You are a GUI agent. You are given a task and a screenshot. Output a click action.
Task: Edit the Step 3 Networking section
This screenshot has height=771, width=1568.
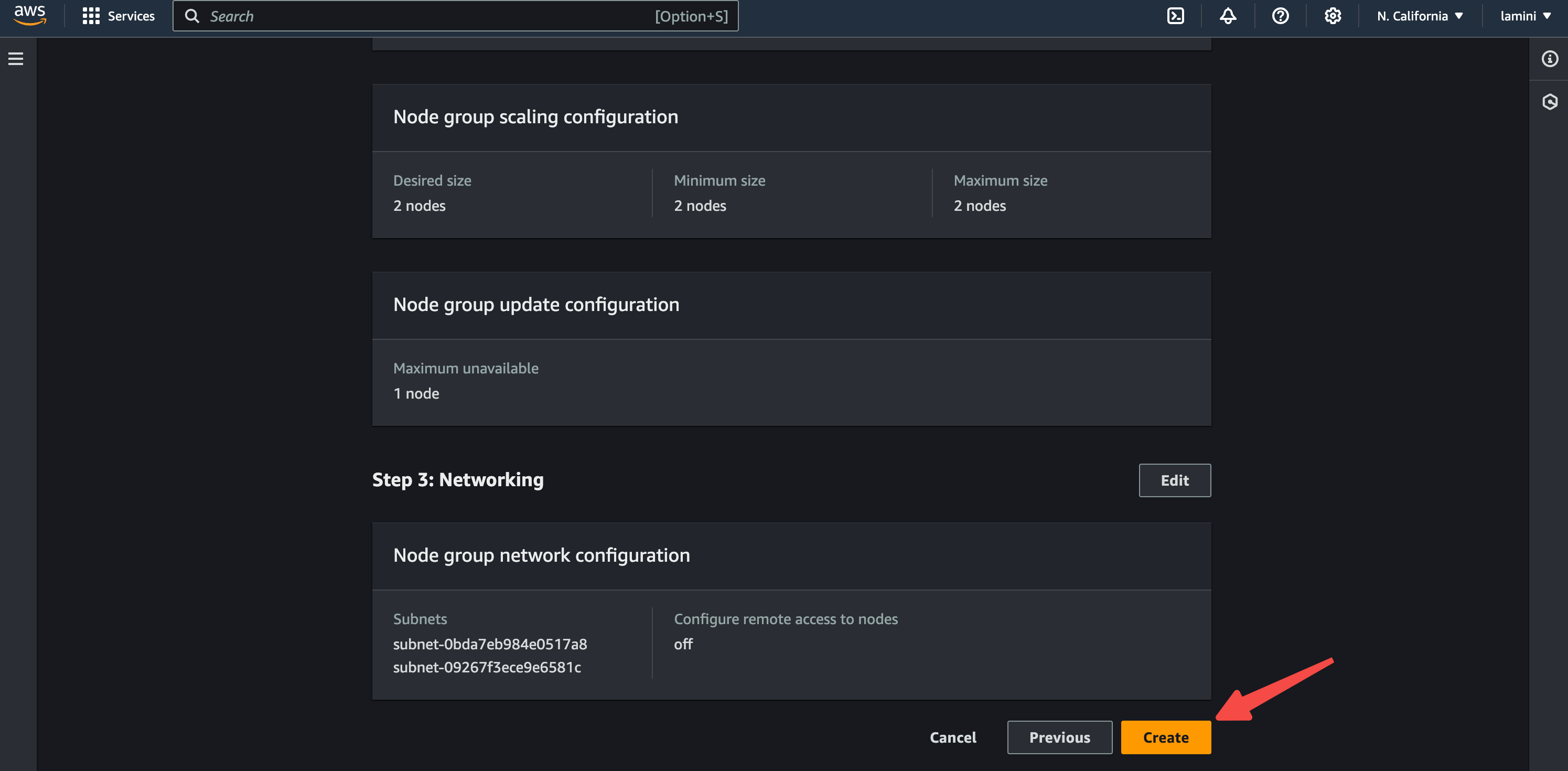coord(1174,480)
